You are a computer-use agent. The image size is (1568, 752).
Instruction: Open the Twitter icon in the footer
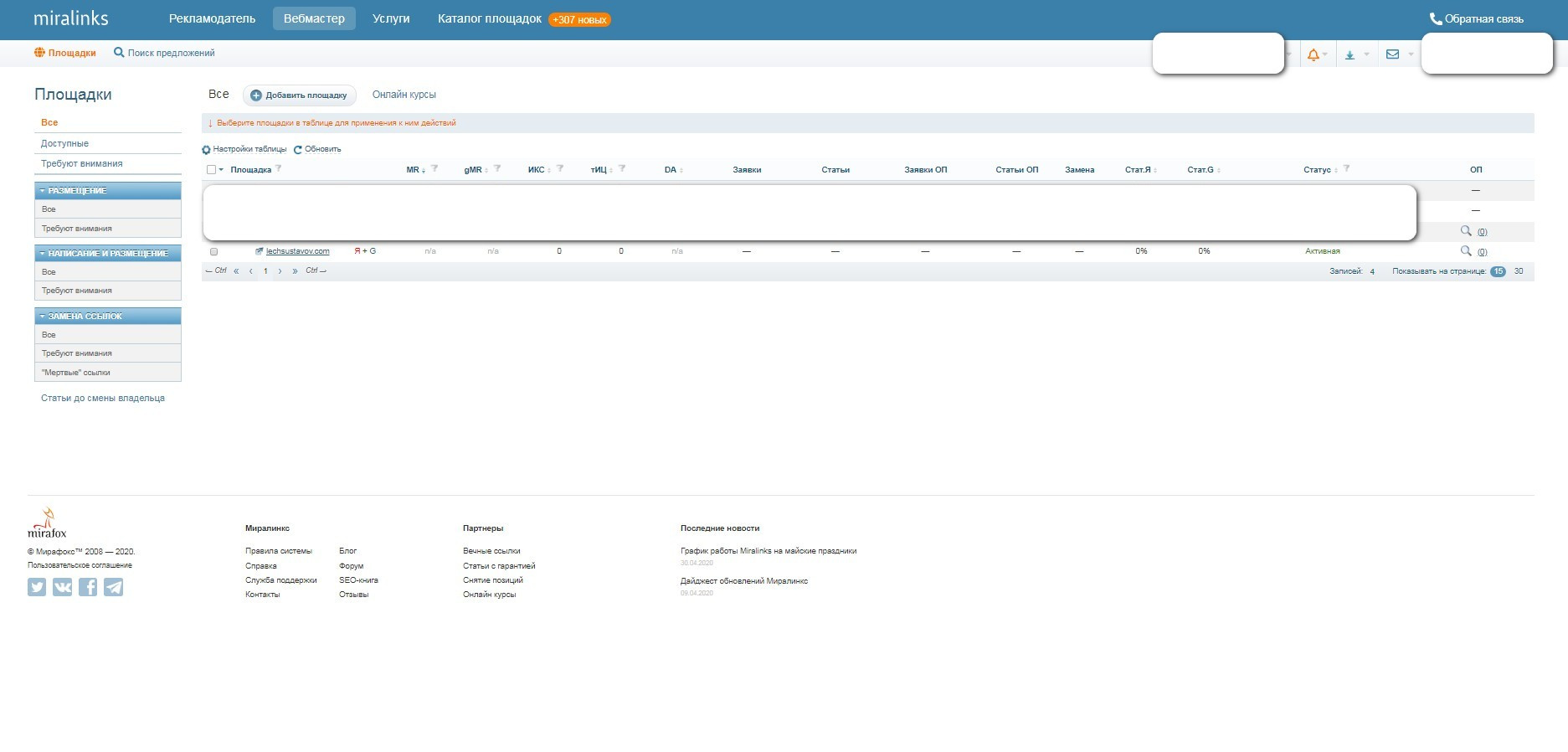[37, 587]
